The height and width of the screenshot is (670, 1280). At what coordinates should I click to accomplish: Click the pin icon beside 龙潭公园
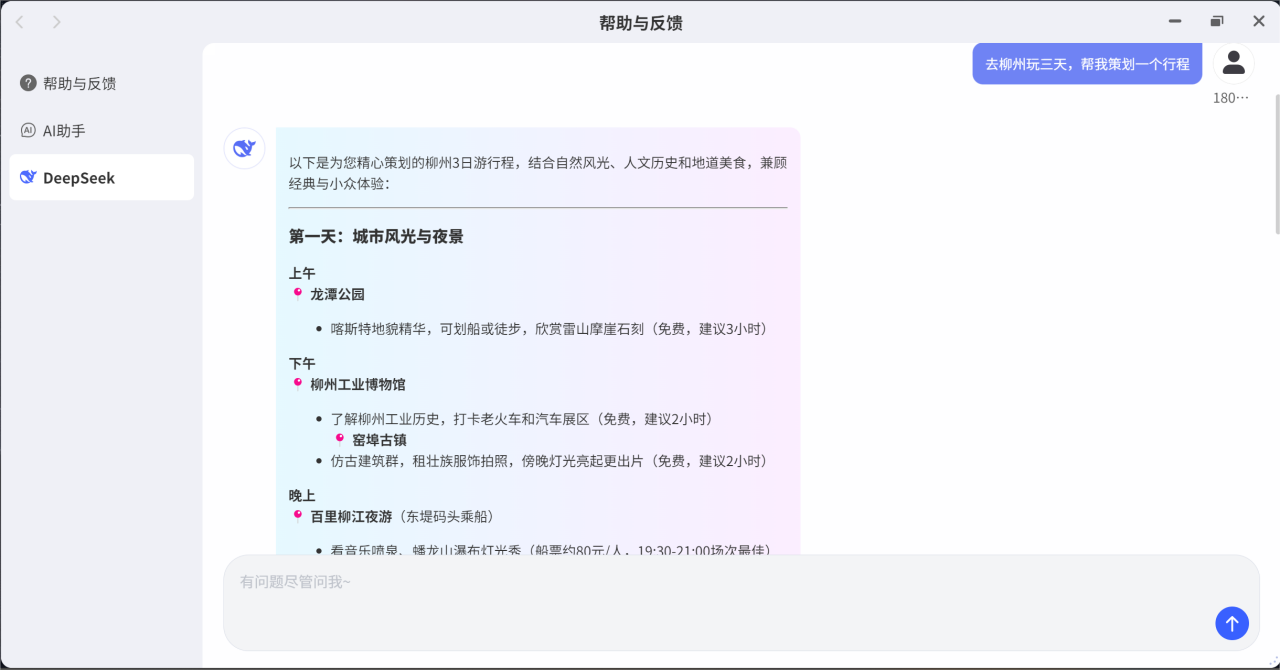(x=297, y=294)
